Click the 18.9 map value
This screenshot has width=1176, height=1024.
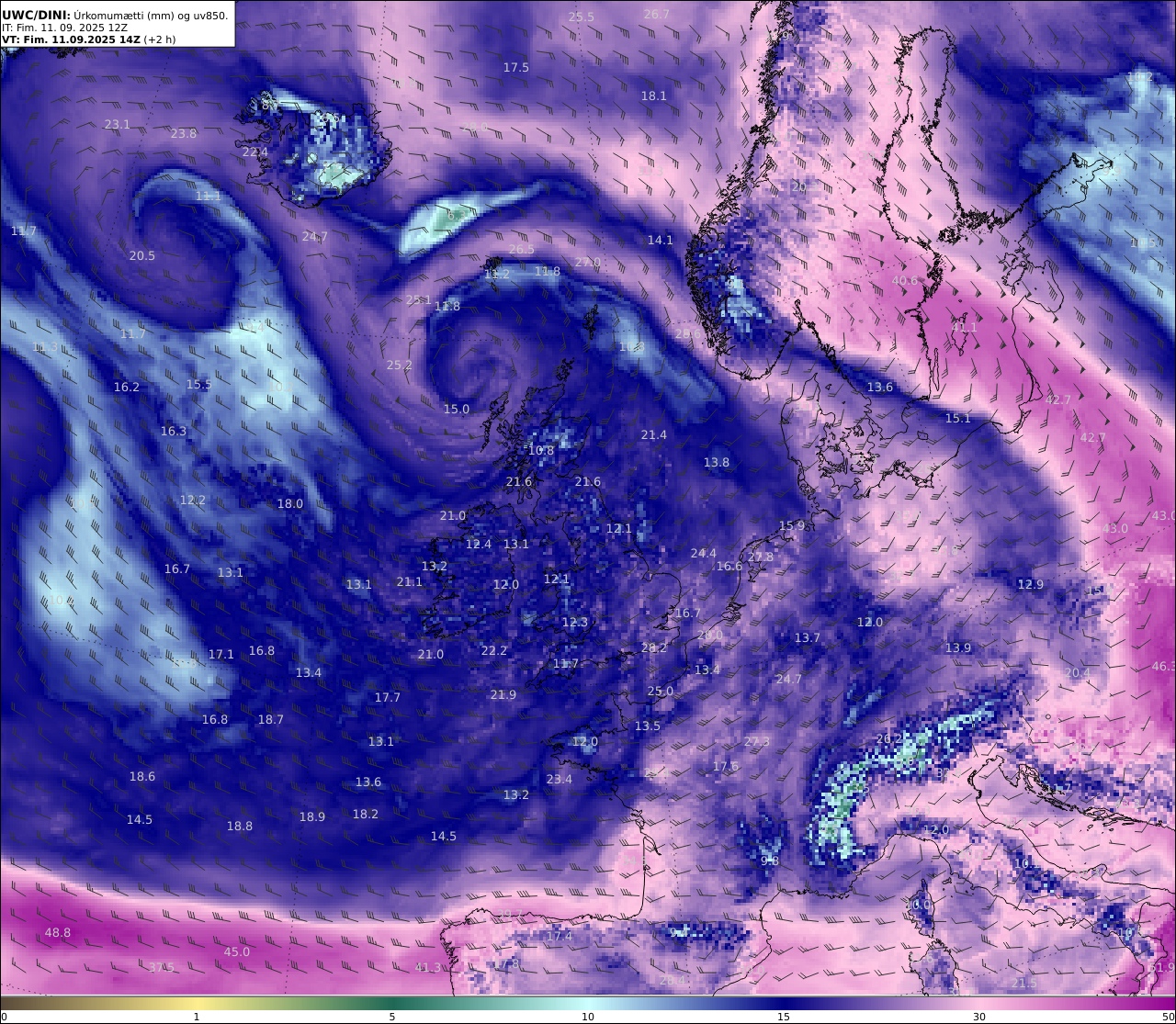pyautogui.click(x=312, y=817)
